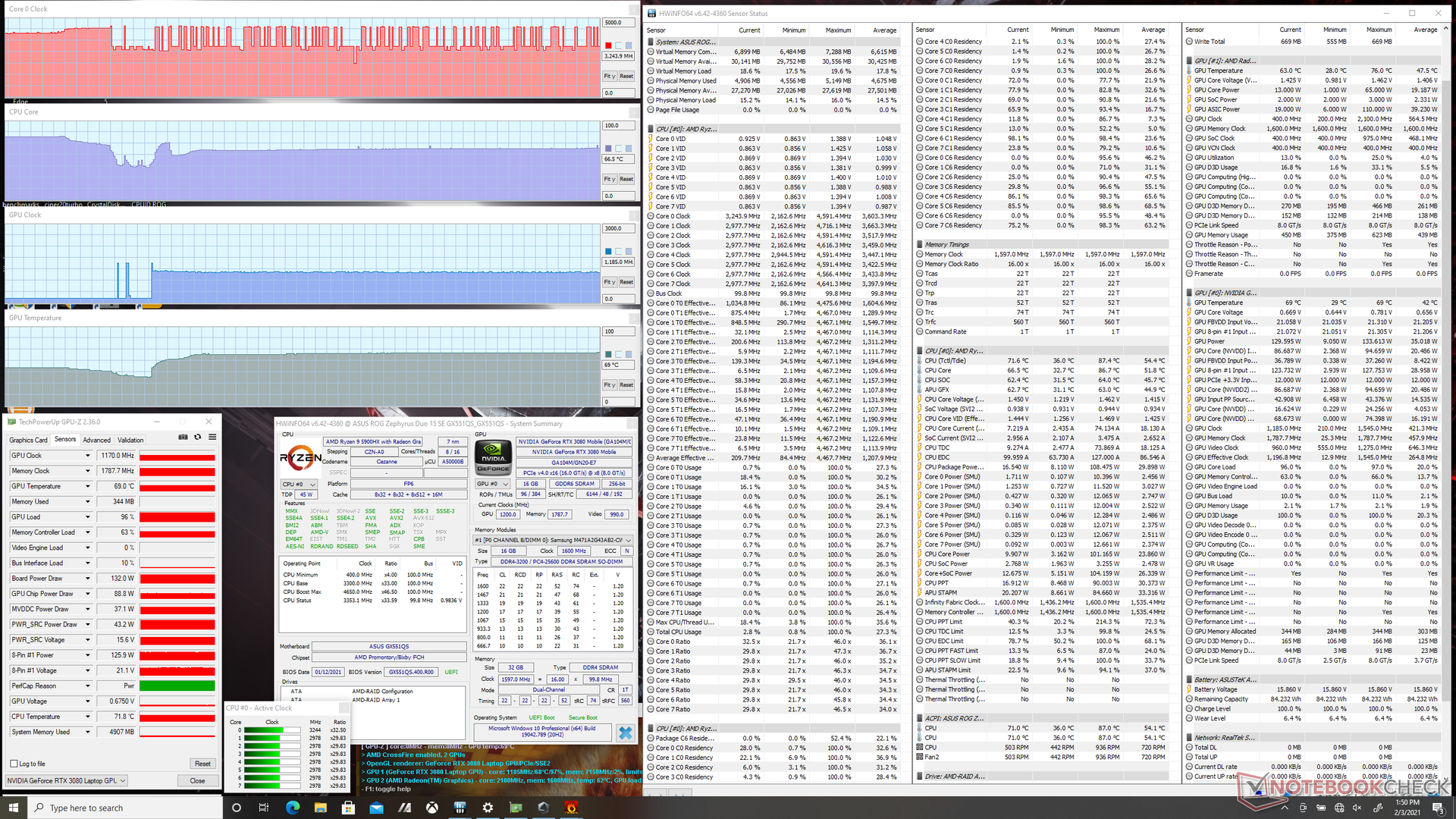Click Reset button in GPU-Z window

[202, 764]
